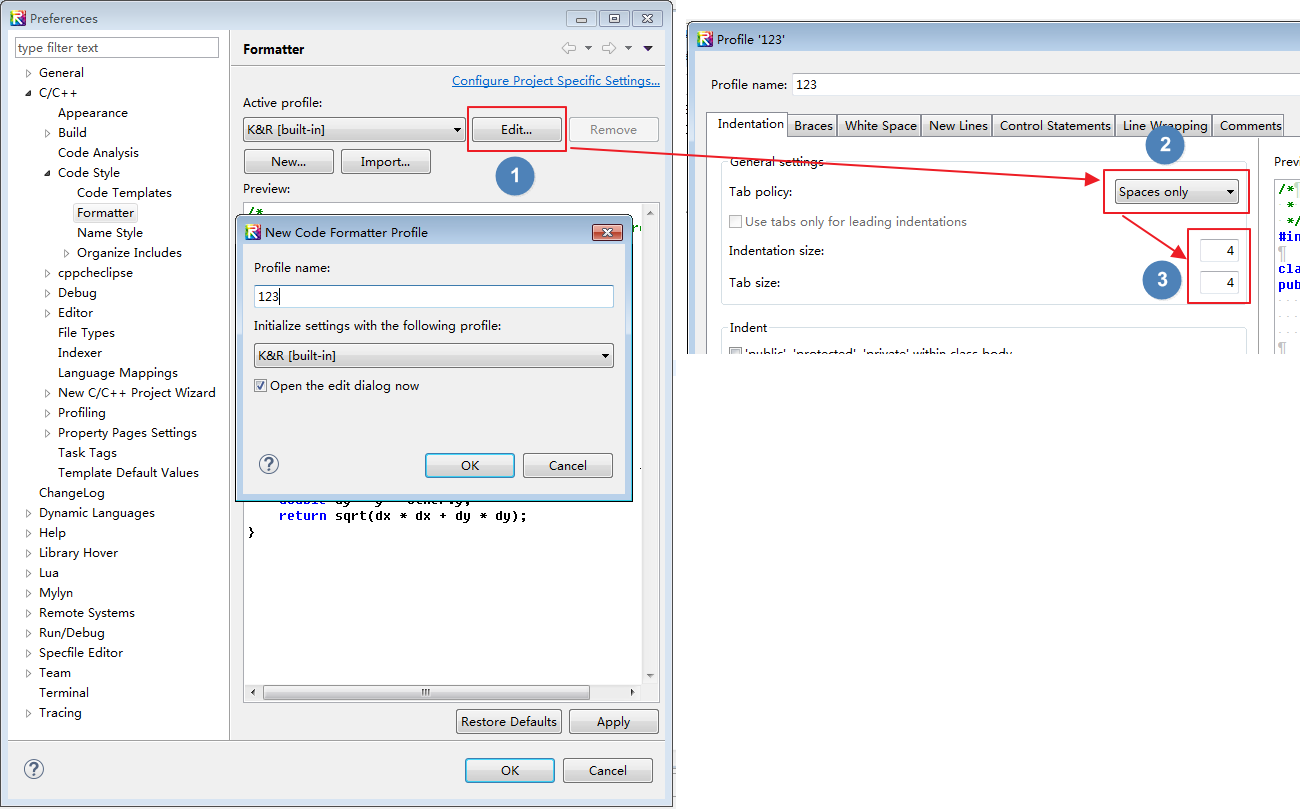Expand the Organize Includes node

point(66,253)
